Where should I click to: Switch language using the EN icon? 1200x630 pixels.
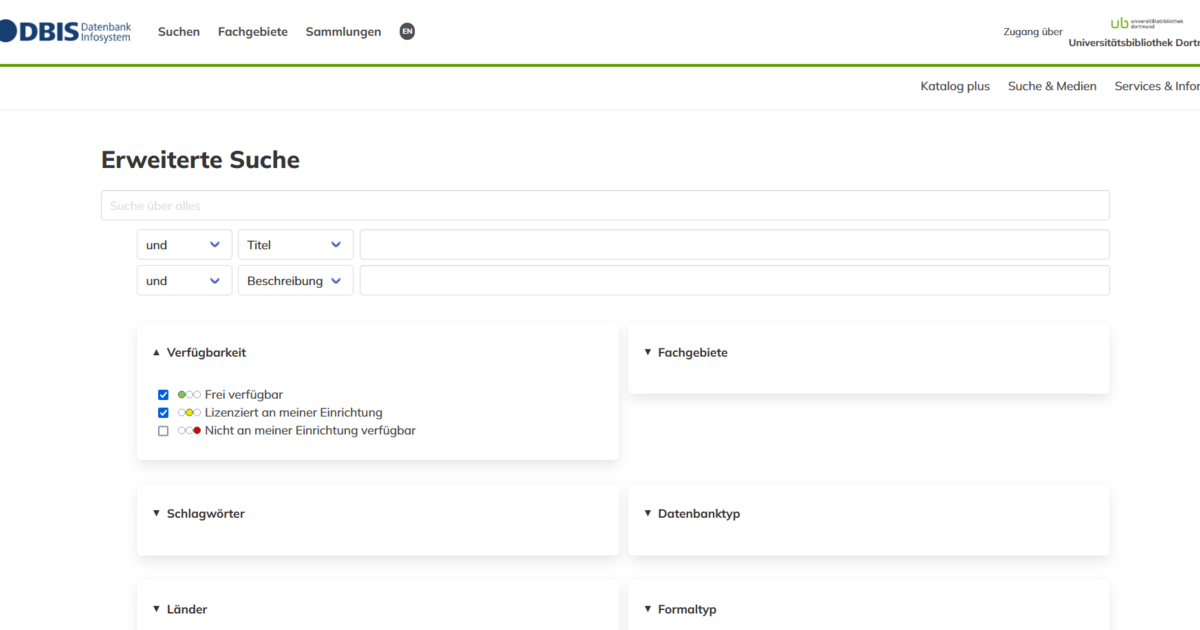[x=406, y=31]
